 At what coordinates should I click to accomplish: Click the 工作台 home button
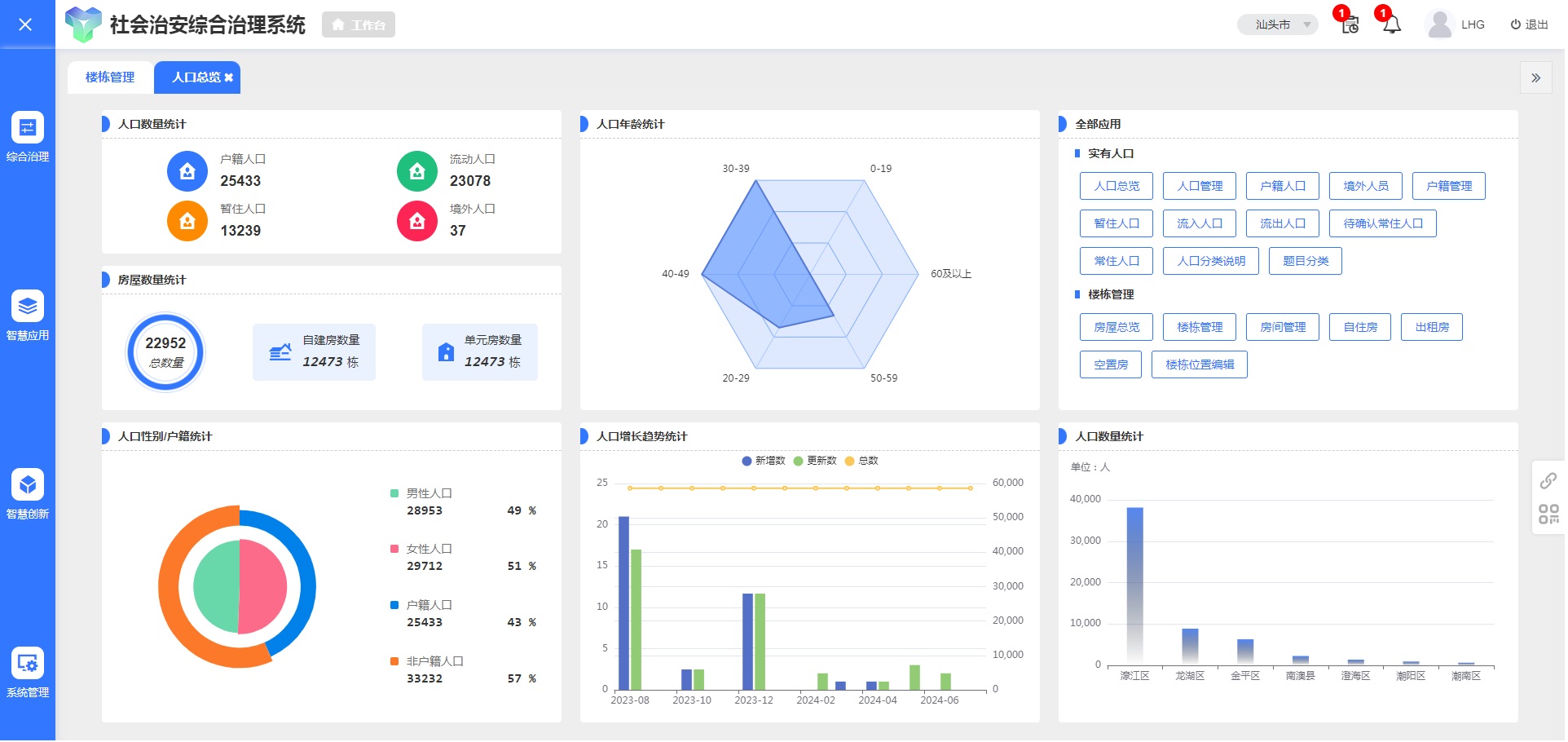(359, 24)
